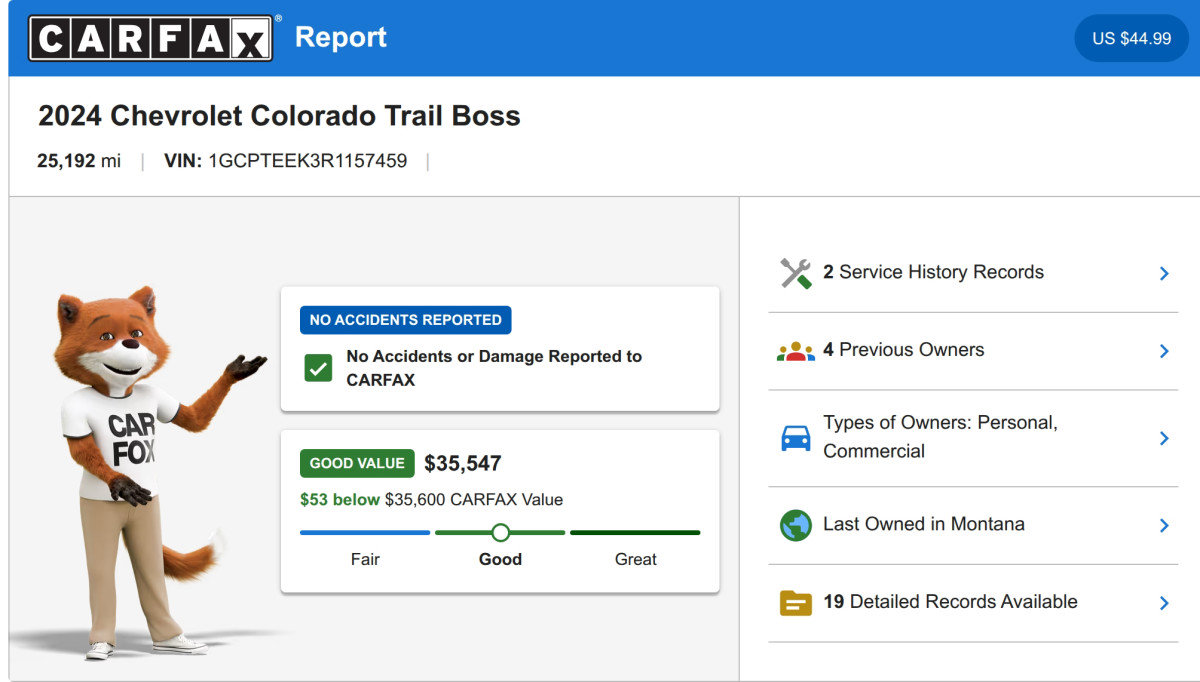Click the GOOD VALUE badge
Viewport: 1200px width, 682px height.
tap(357, 463)
